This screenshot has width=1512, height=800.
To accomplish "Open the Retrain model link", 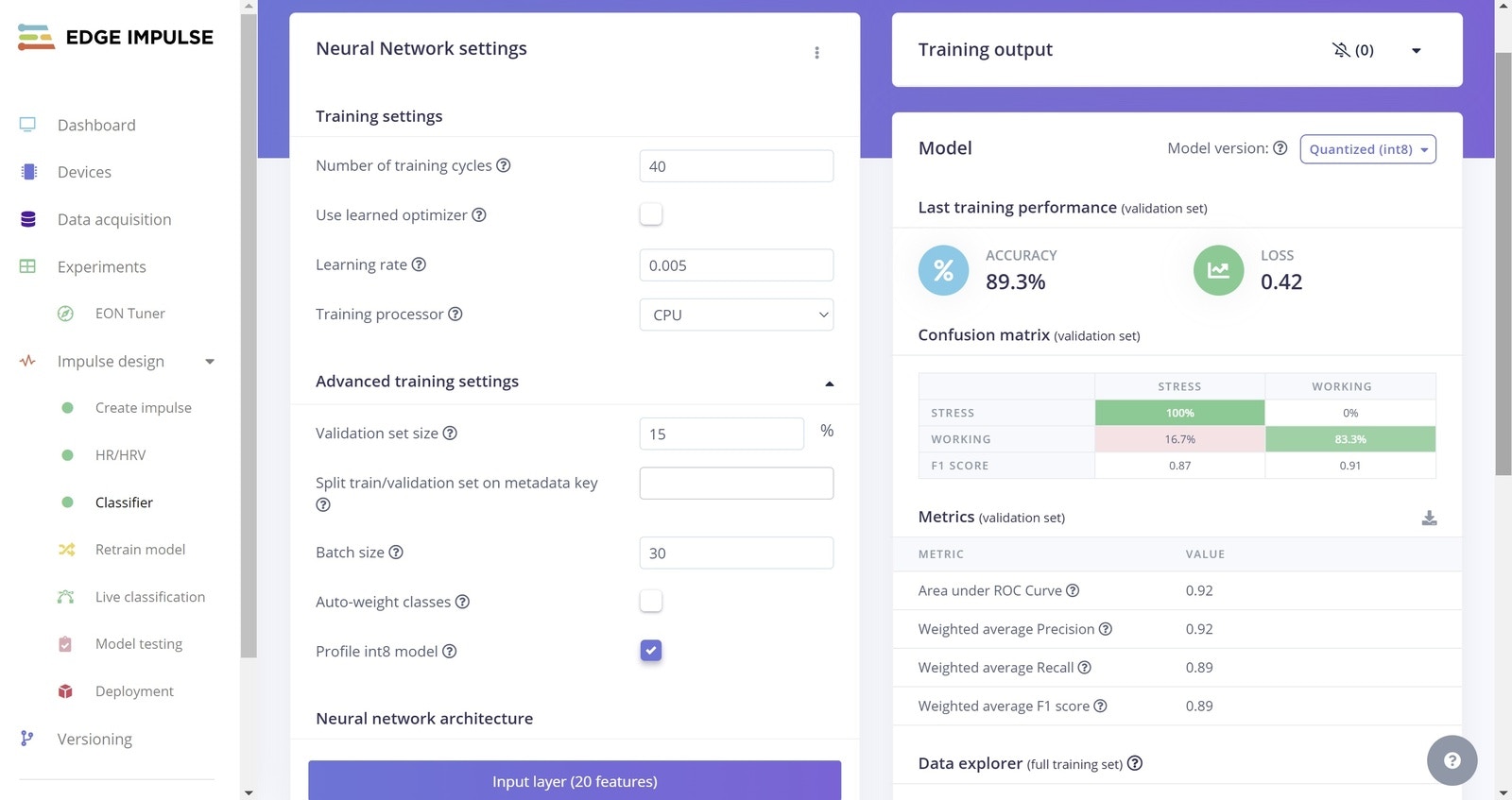I will tap(140, 550).
